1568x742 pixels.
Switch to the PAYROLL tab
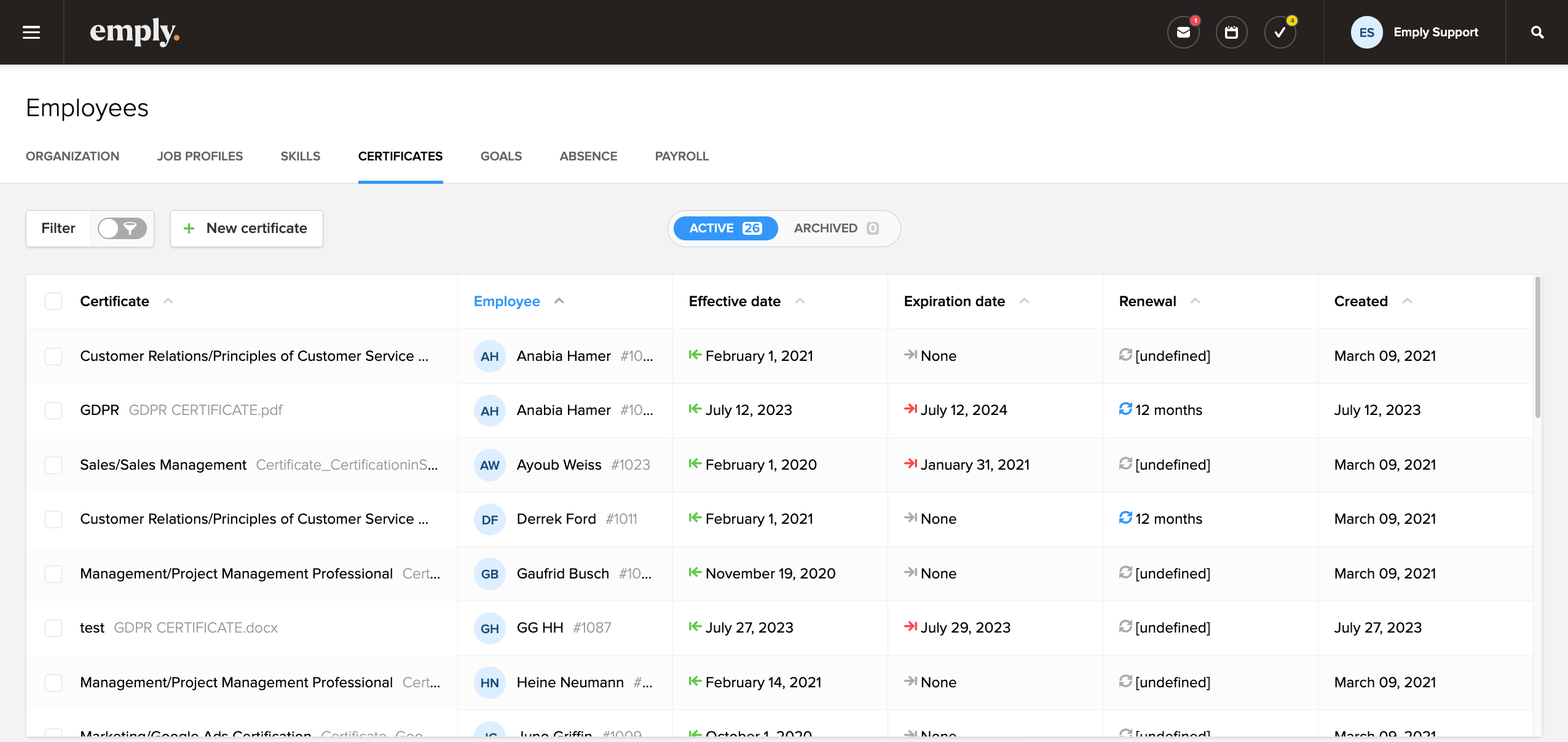coord(681,156)
